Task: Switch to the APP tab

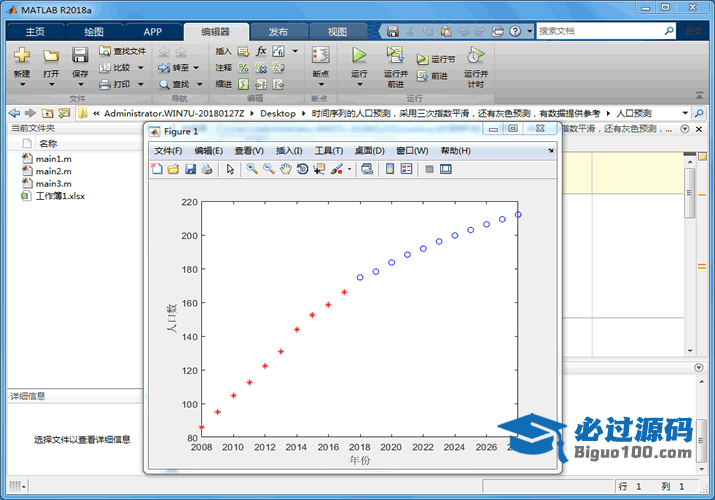Action: 152,32
